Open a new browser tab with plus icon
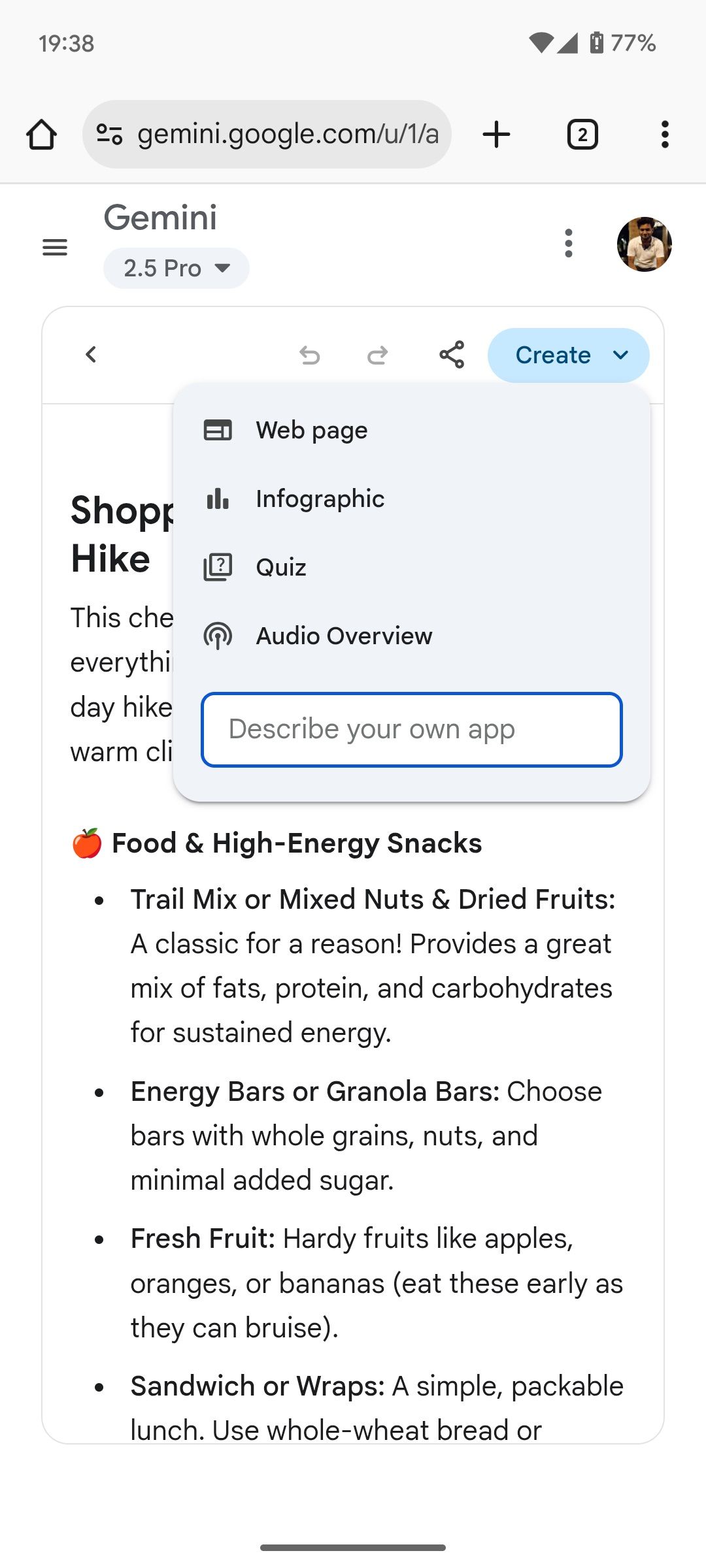This screenshot has width=706, height=1568. pyautogui.click(x=496, y=135)
